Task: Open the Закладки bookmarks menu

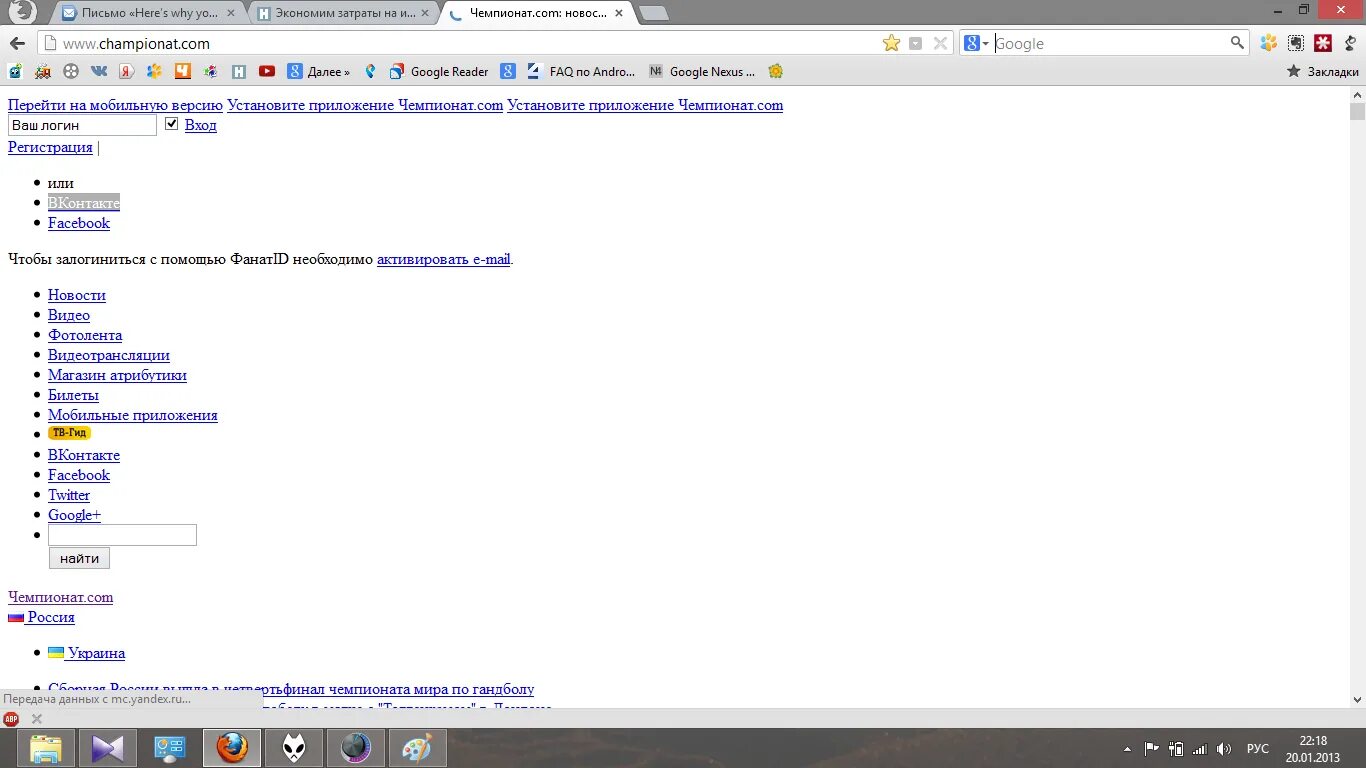Action: tap(1322, 71)
